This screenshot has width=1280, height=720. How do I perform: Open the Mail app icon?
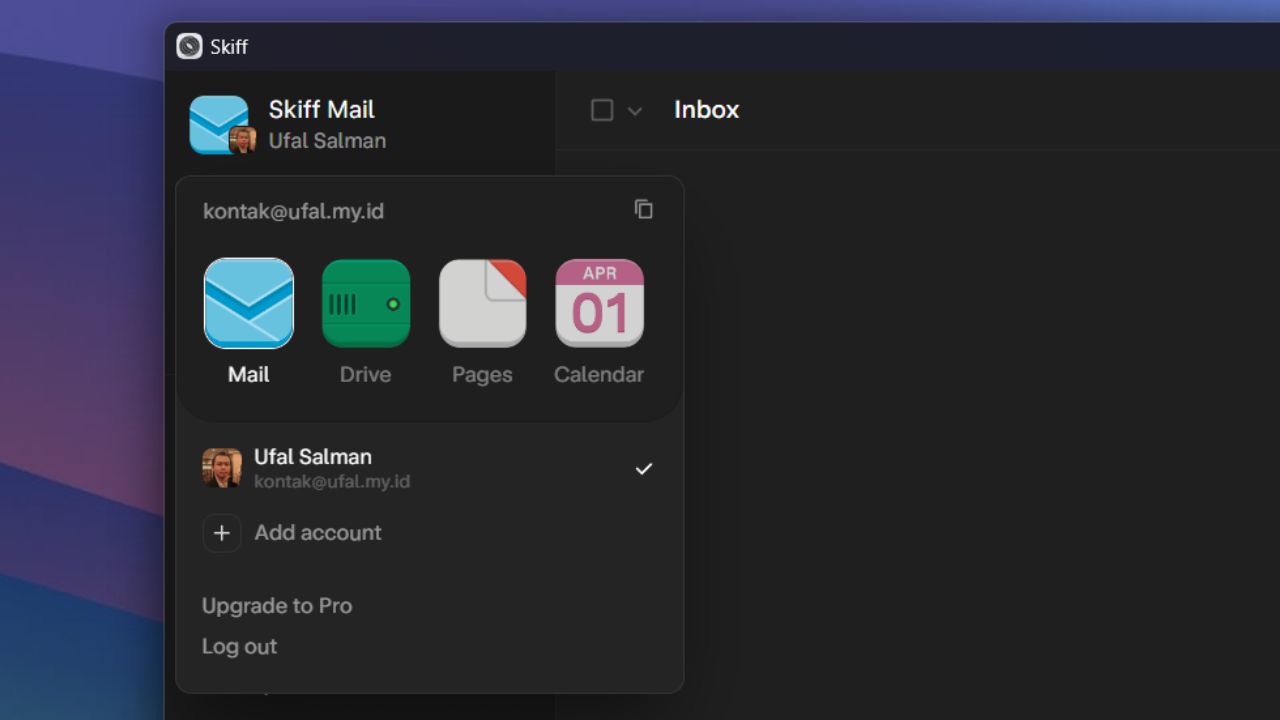tap(249, 303)
